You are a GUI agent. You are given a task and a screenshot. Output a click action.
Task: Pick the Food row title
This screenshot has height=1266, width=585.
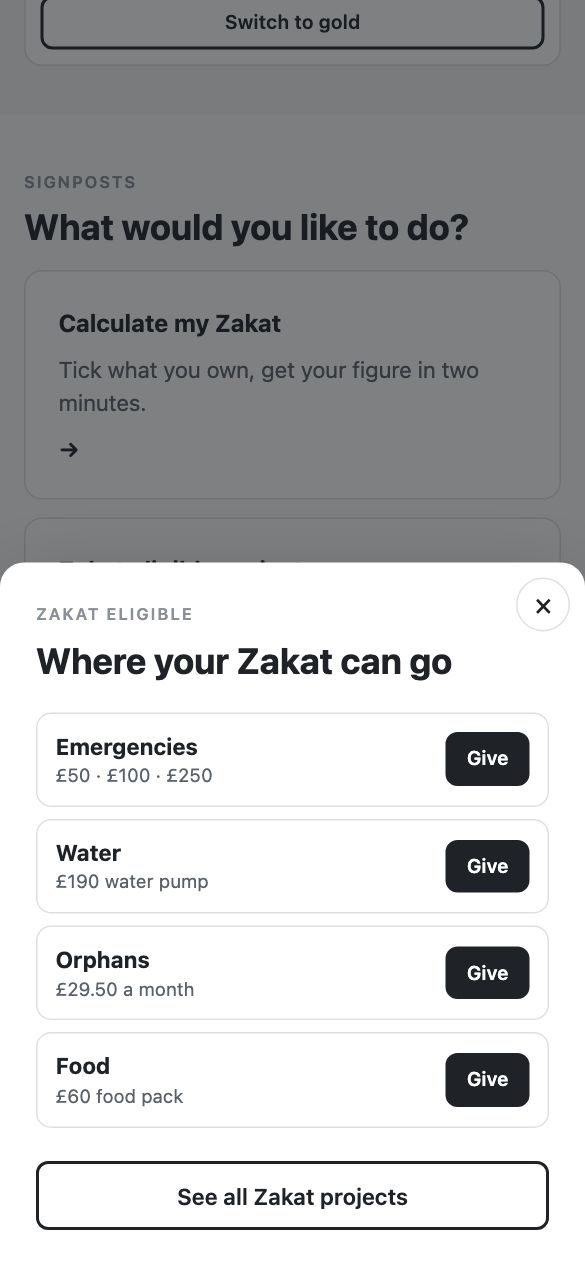click(83, 1066)
